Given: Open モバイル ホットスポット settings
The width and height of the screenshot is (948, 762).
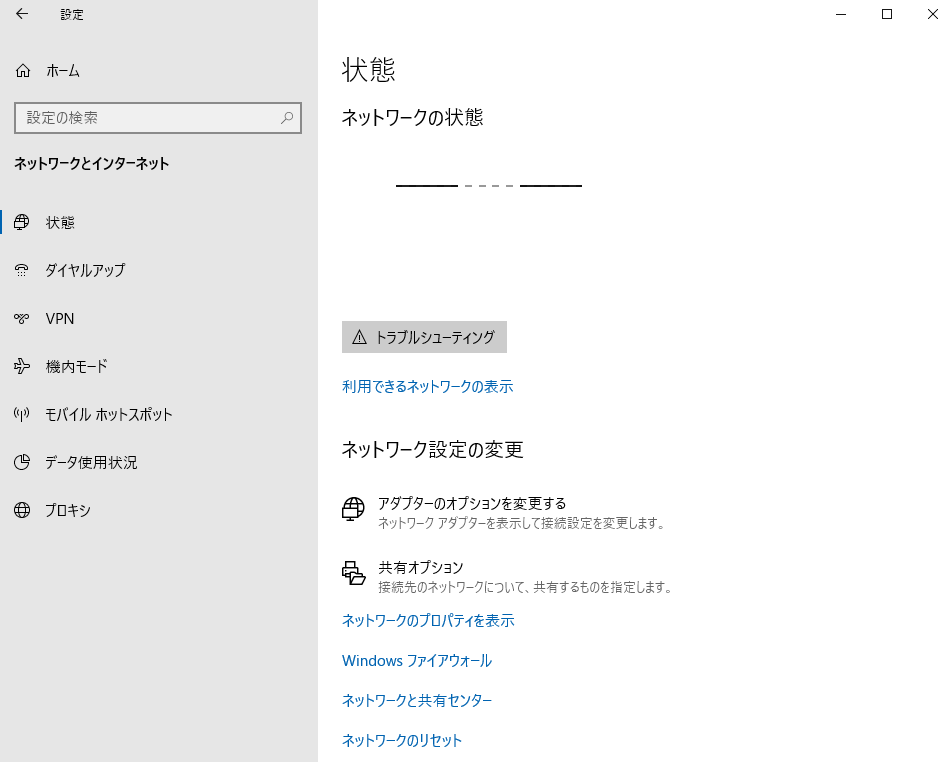Looking at the screenshot, I should [158, 414].
